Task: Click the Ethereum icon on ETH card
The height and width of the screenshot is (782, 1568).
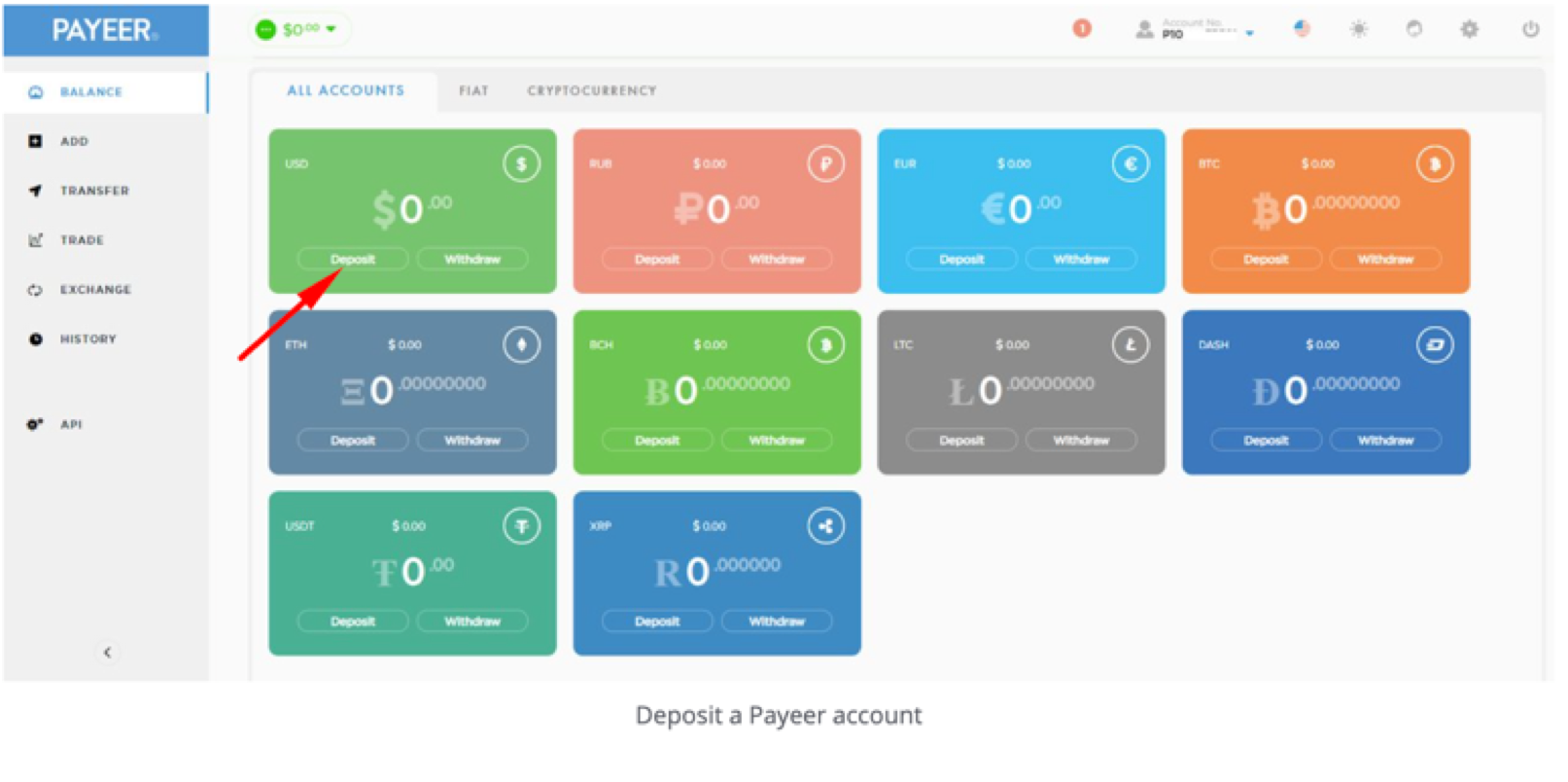Action: click(x=521, y=345)
